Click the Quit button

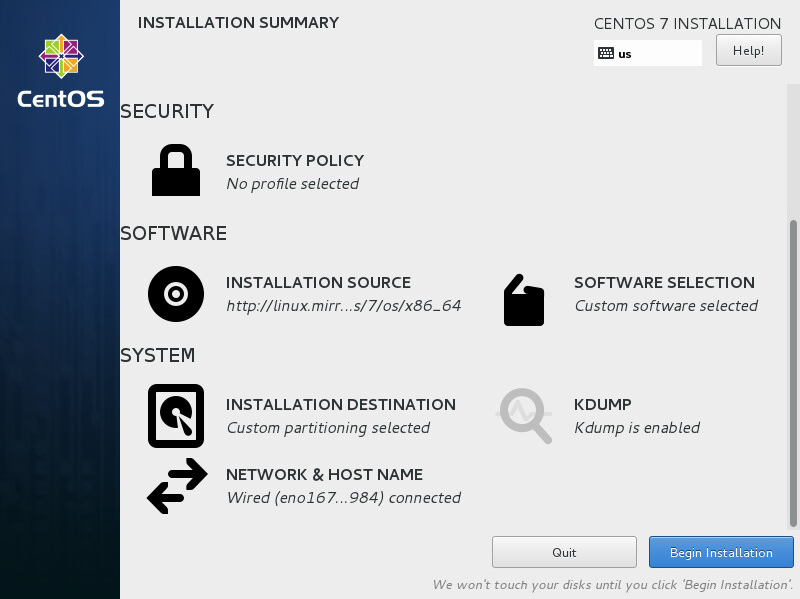[x=564, y=552]
